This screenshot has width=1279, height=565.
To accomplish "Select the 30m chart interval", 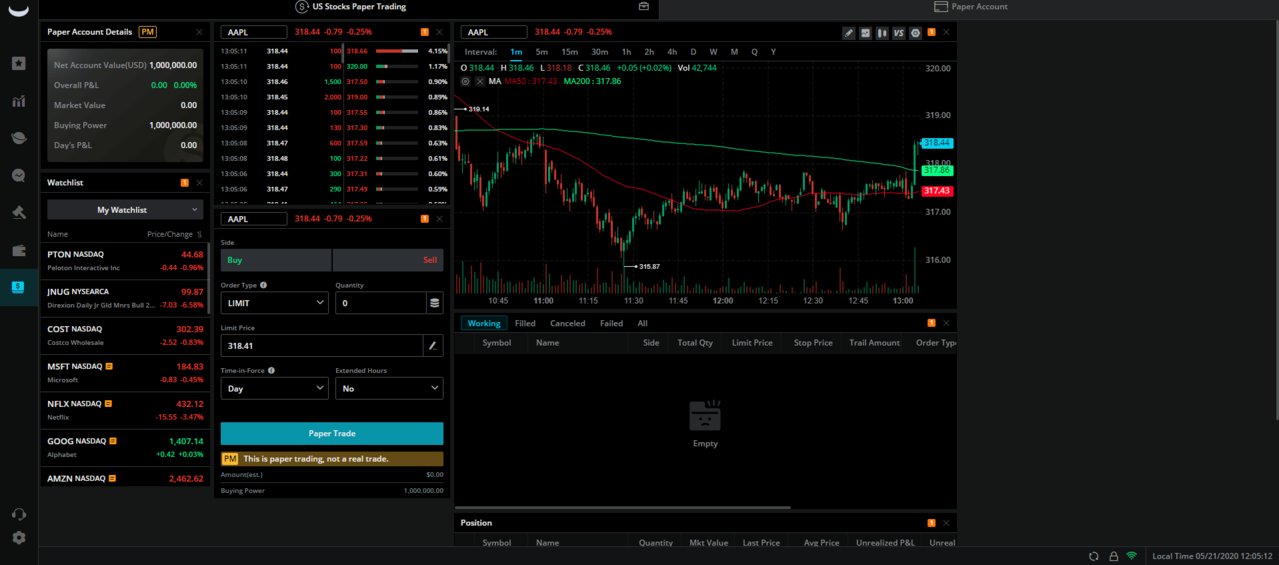I will [600, 52].
